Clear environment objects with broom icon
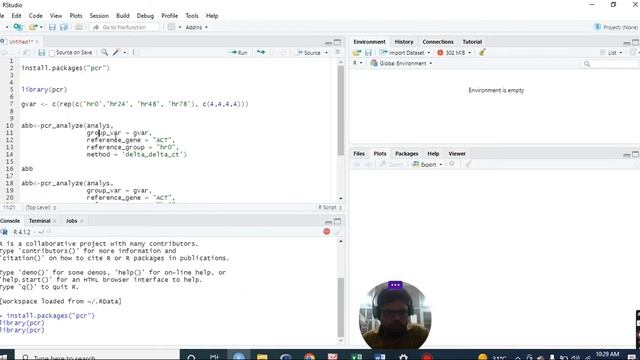The image size is (640, 360). click(x=482, y=52)
